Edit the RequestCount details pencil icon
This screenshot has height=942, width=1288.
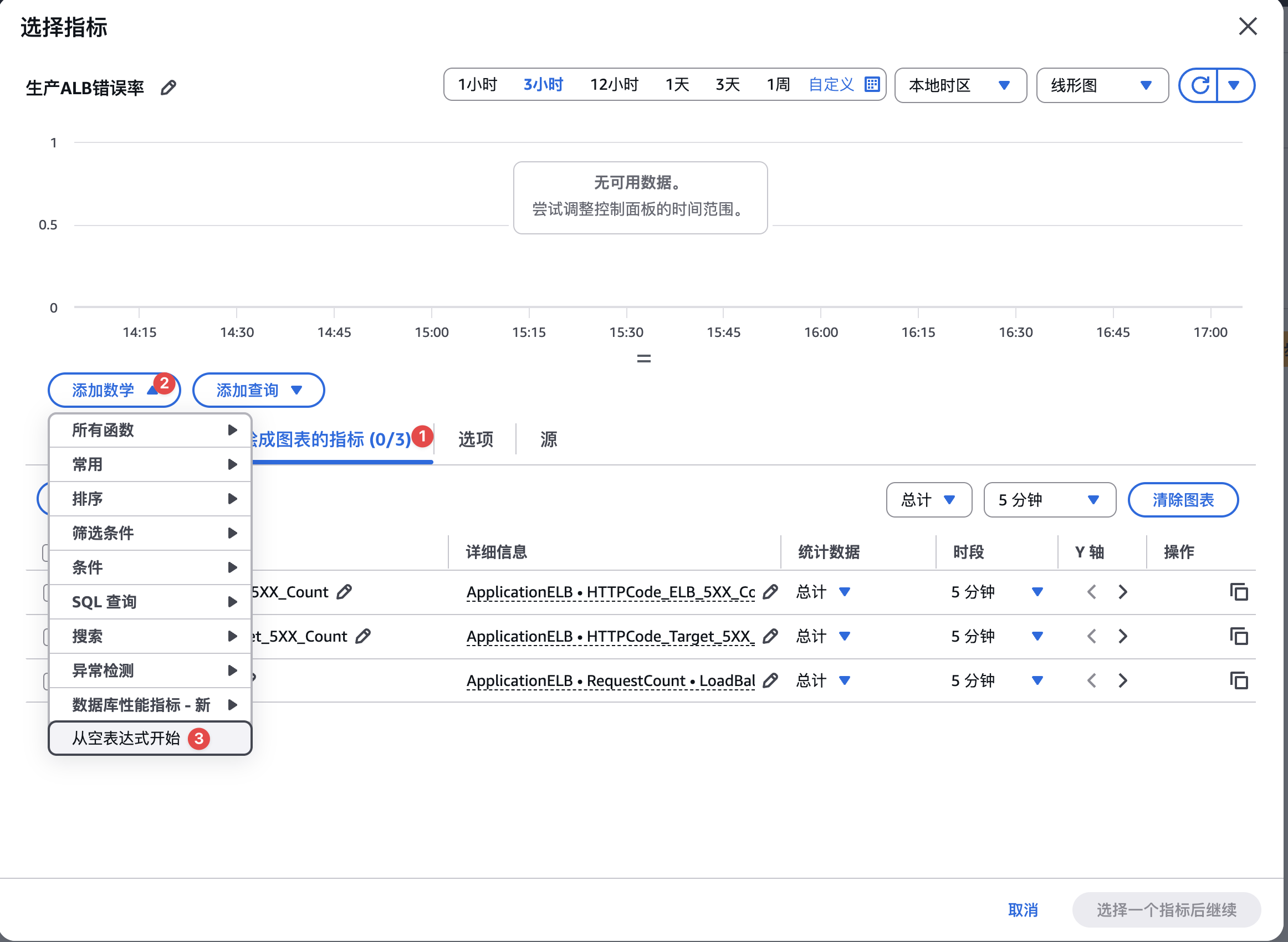pos(770,680)
